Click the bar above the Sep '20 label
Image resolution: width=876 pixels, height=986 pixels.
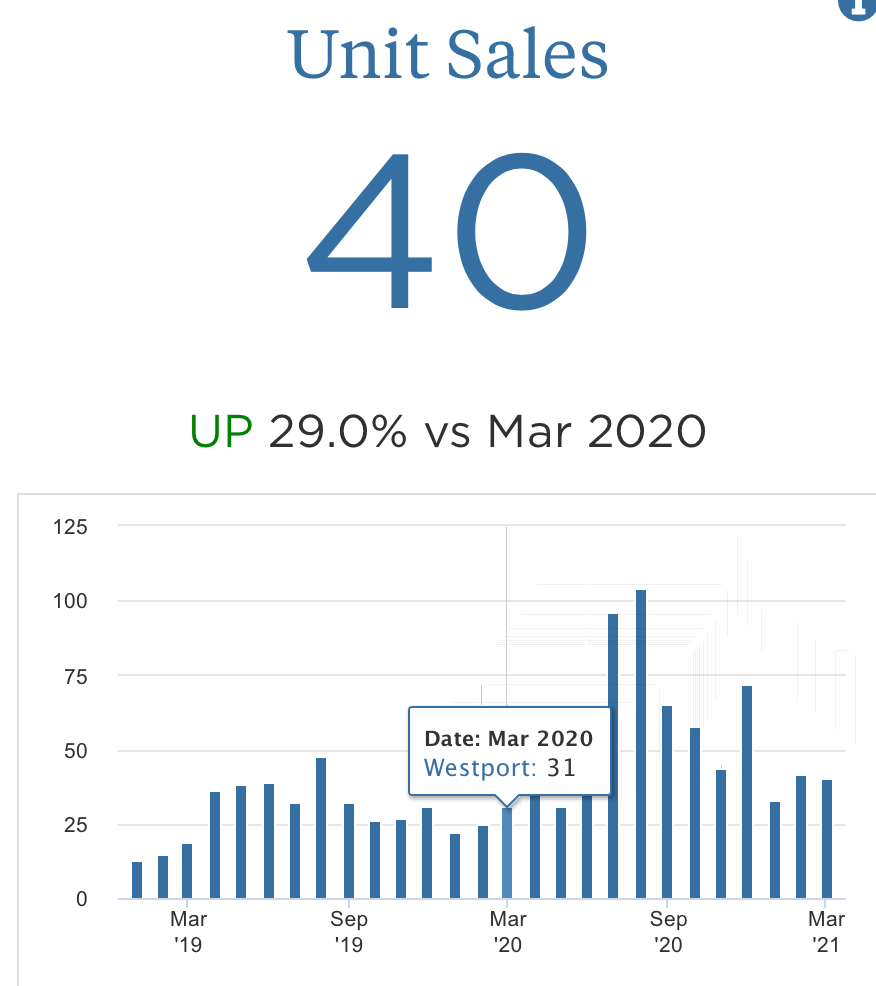[x=667, y=802]
